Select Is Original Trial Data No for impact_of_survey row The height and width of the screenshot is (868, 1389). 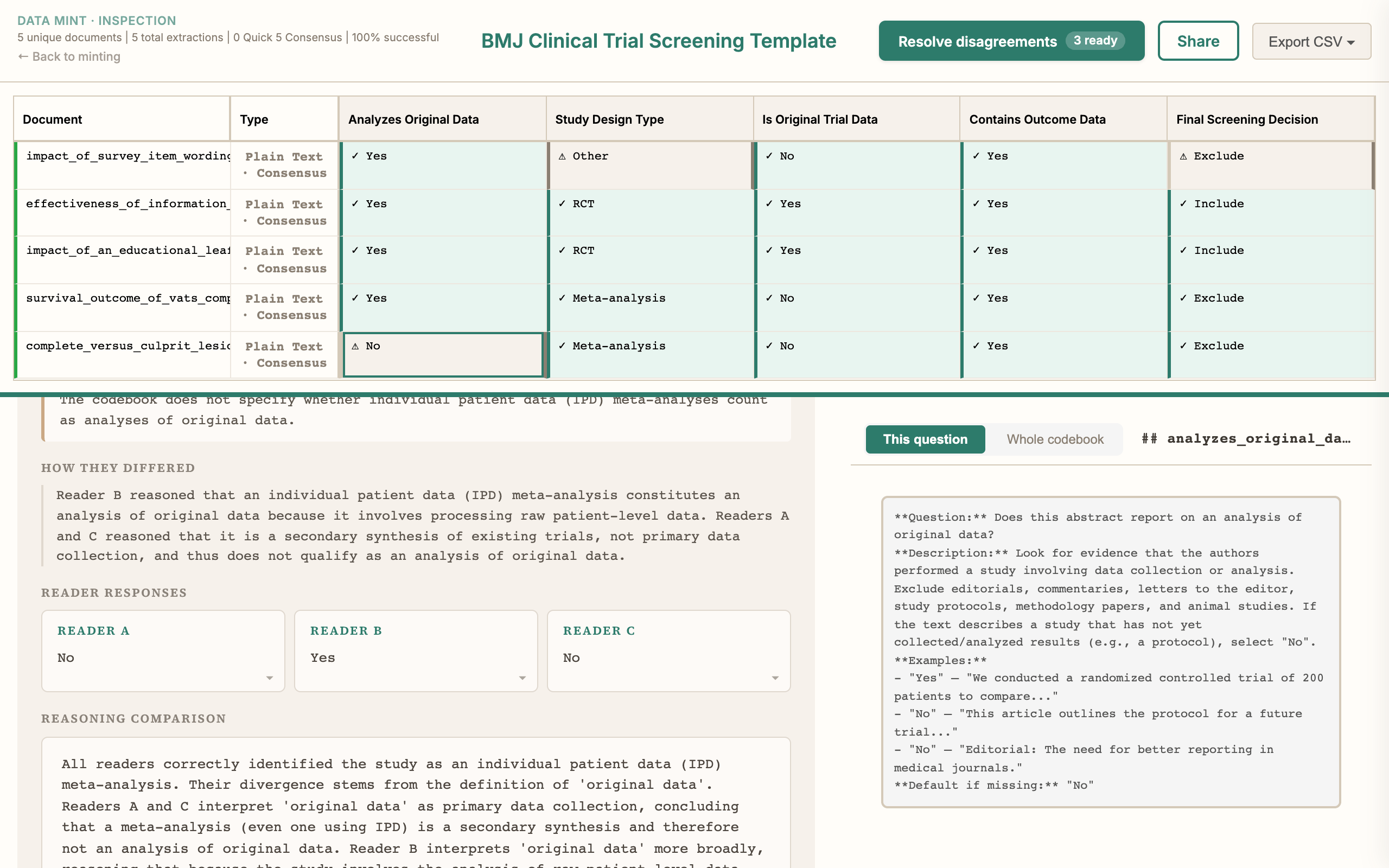(x=857, y=165)
